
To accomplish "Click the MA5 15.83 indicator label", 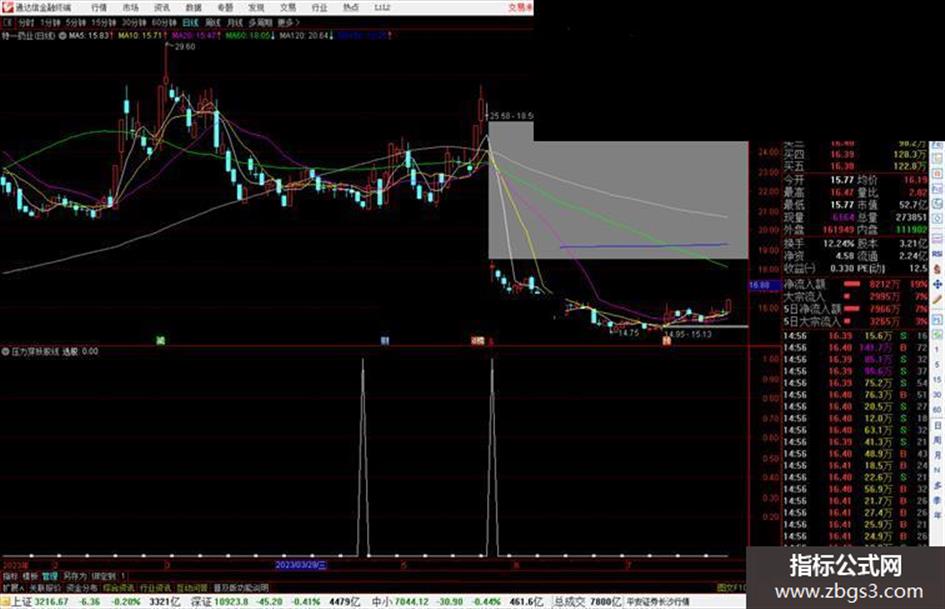I will coord(90,36).
